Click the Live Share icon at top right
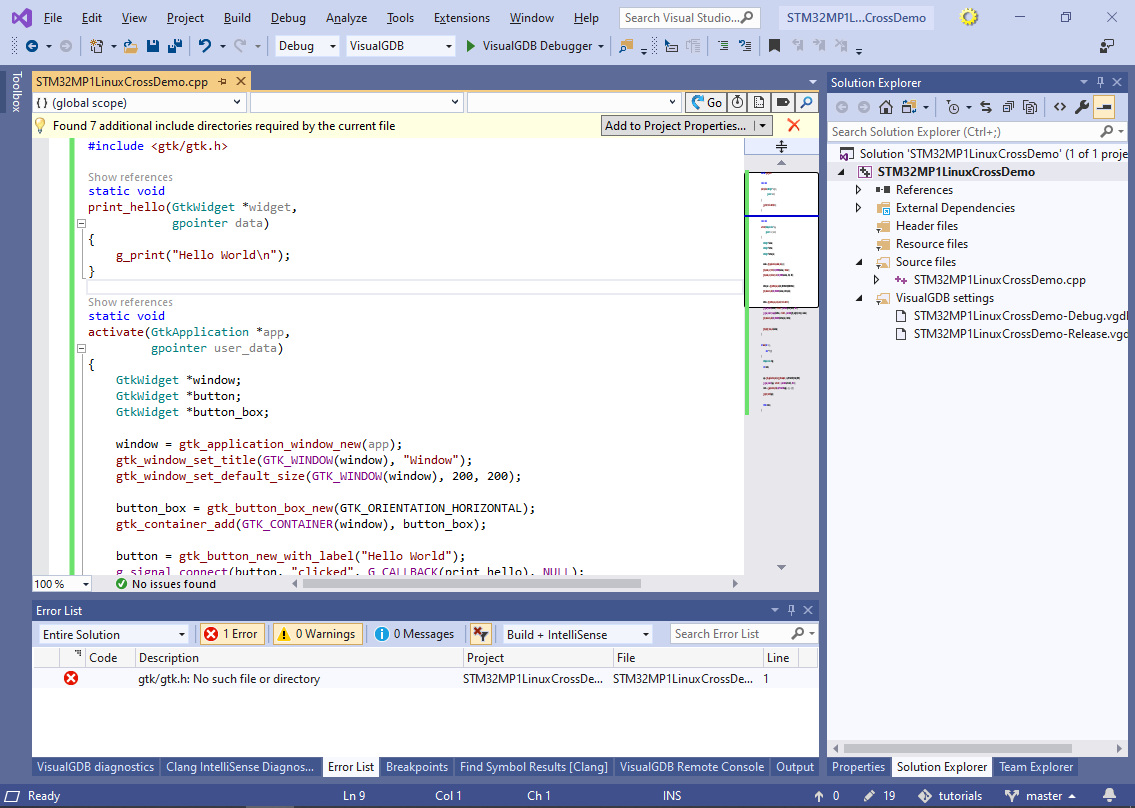This screenshot has height=808, width=1135. click(x=1107, y=46)
